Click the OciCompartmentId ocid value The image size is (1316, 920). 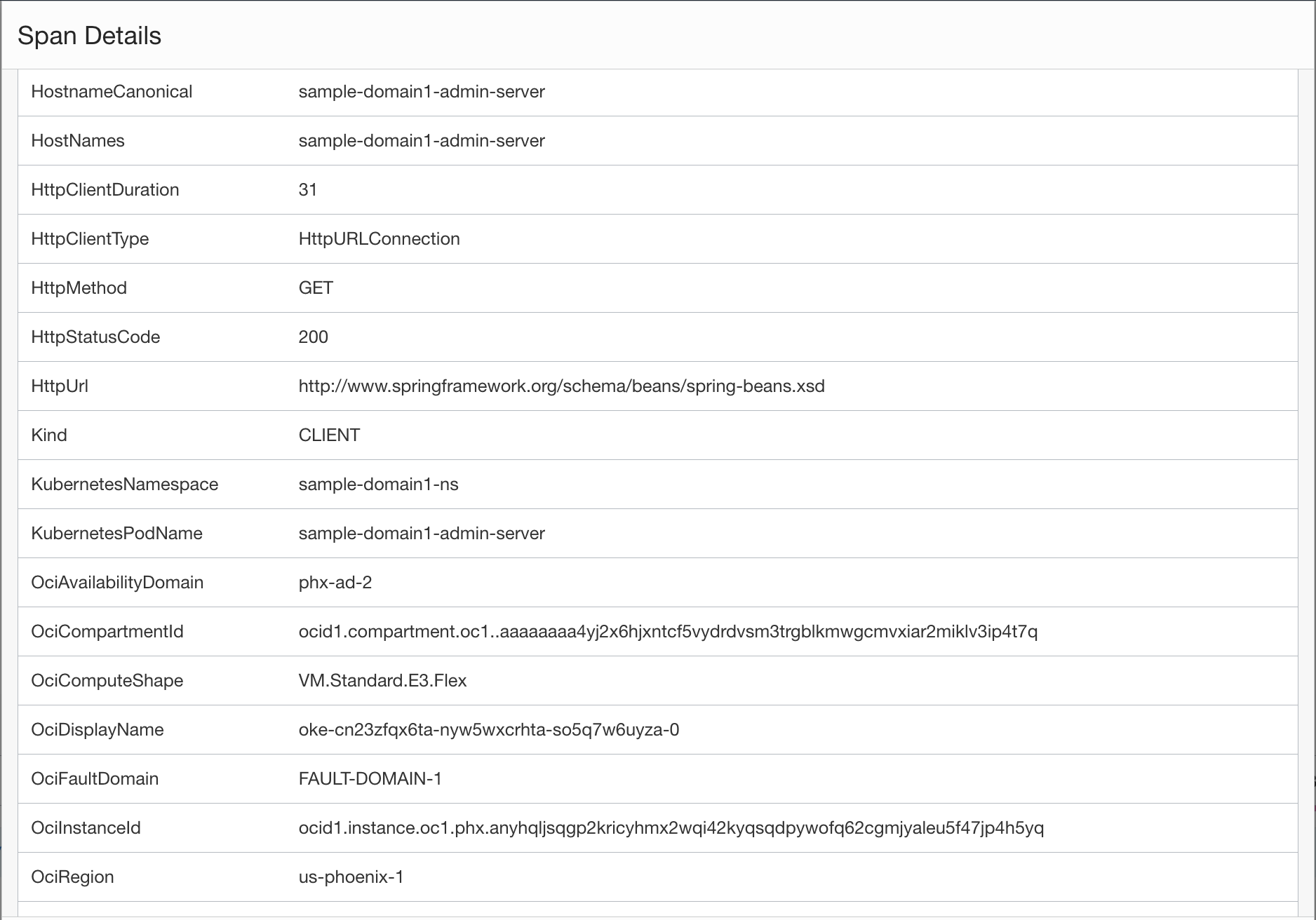click(668, 632)
